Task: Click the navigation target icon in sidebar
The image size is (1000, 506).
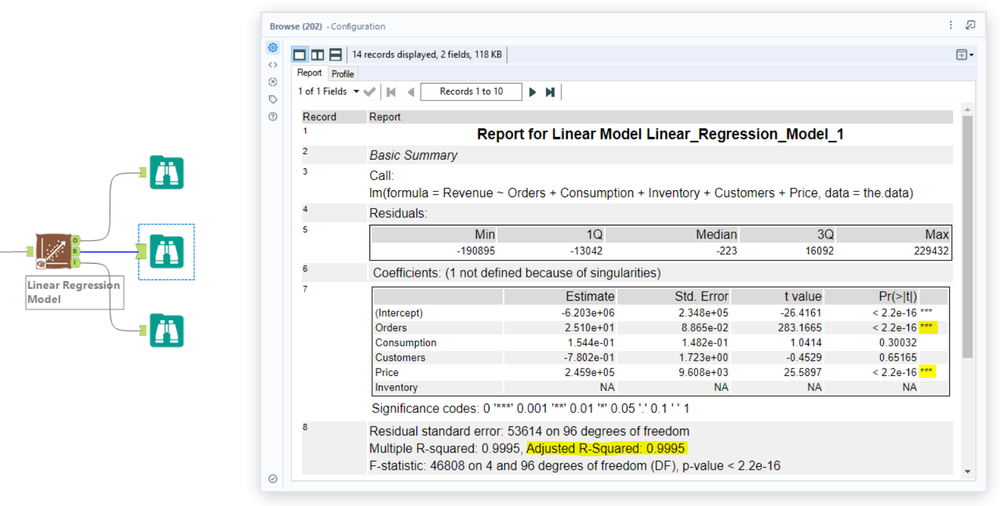Action: point(273,82)
